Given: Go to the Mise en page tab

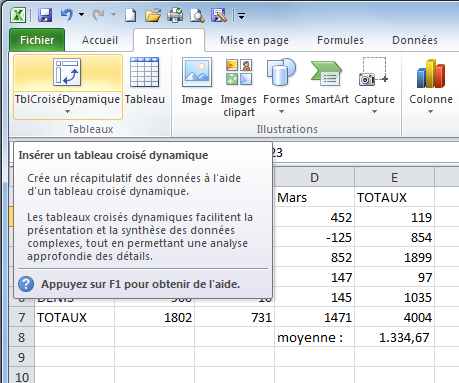Looking at the screenshot, I should point(254,40).
